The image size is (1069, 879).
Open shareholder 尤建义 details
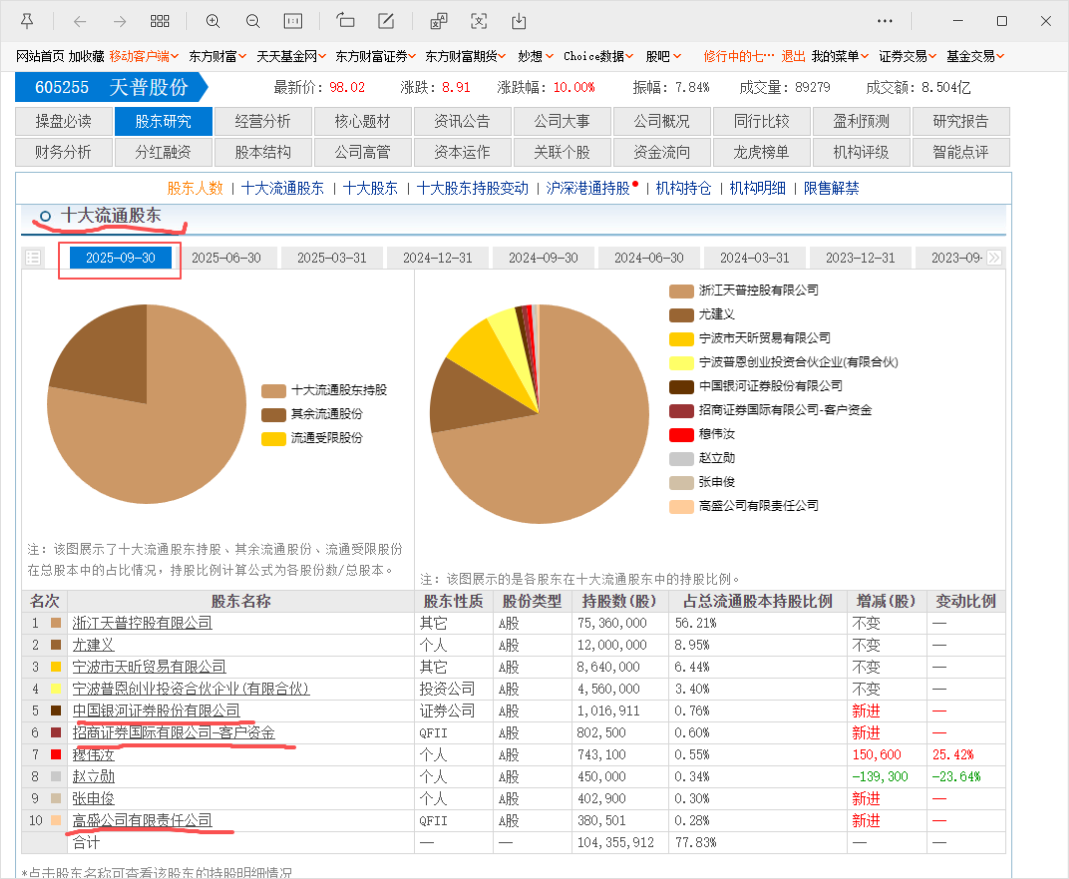coord(93,644)
